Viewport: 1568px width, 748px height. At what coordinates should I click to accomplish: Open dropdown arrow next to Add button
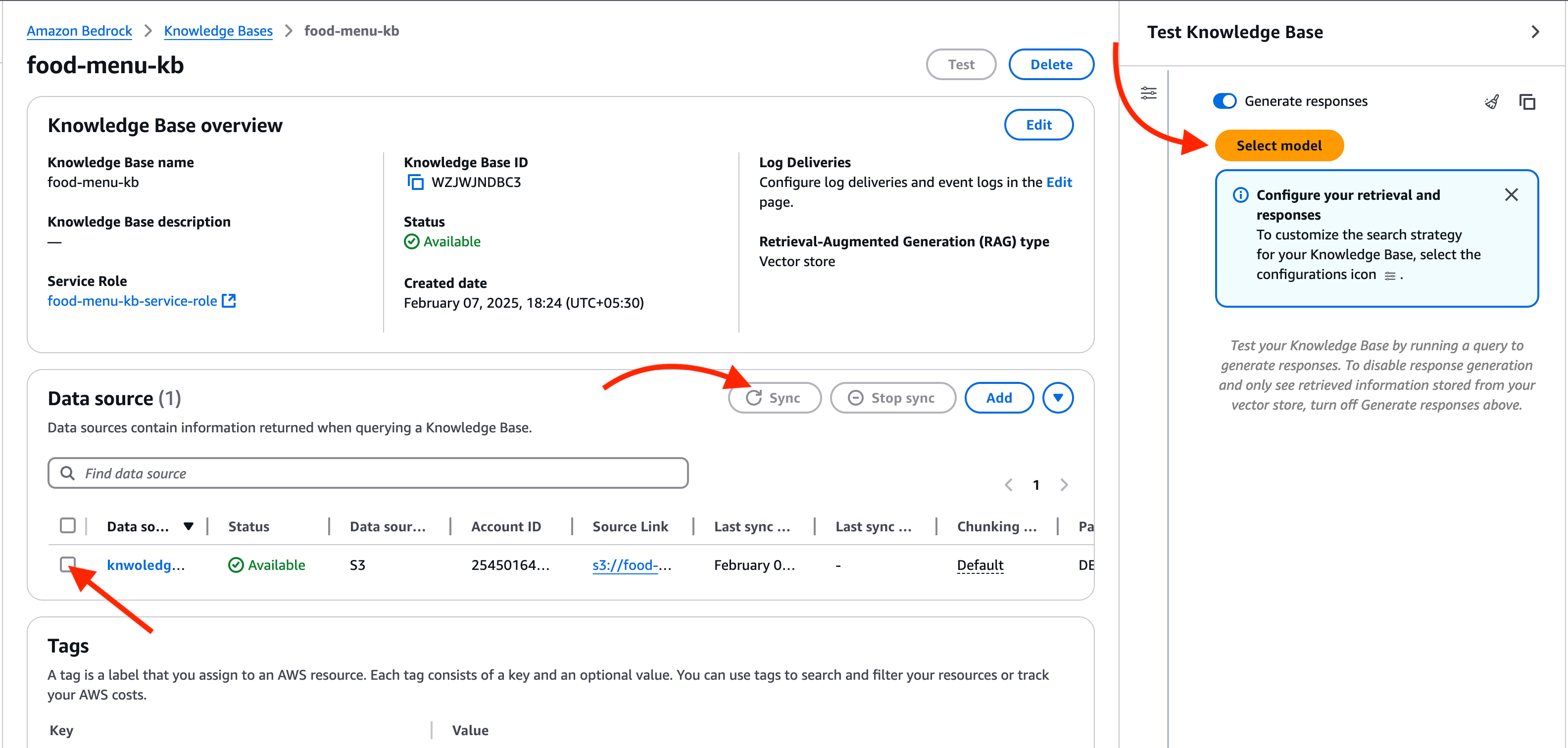pyautogui.click(x=1057, y=397)
